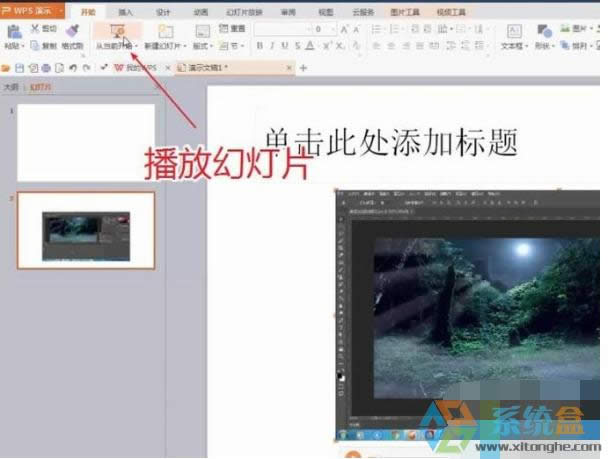This screenshot has width=612, height=459.
Task: Click the title placeholder 单击此处添加标题
Action: [390, 142]
